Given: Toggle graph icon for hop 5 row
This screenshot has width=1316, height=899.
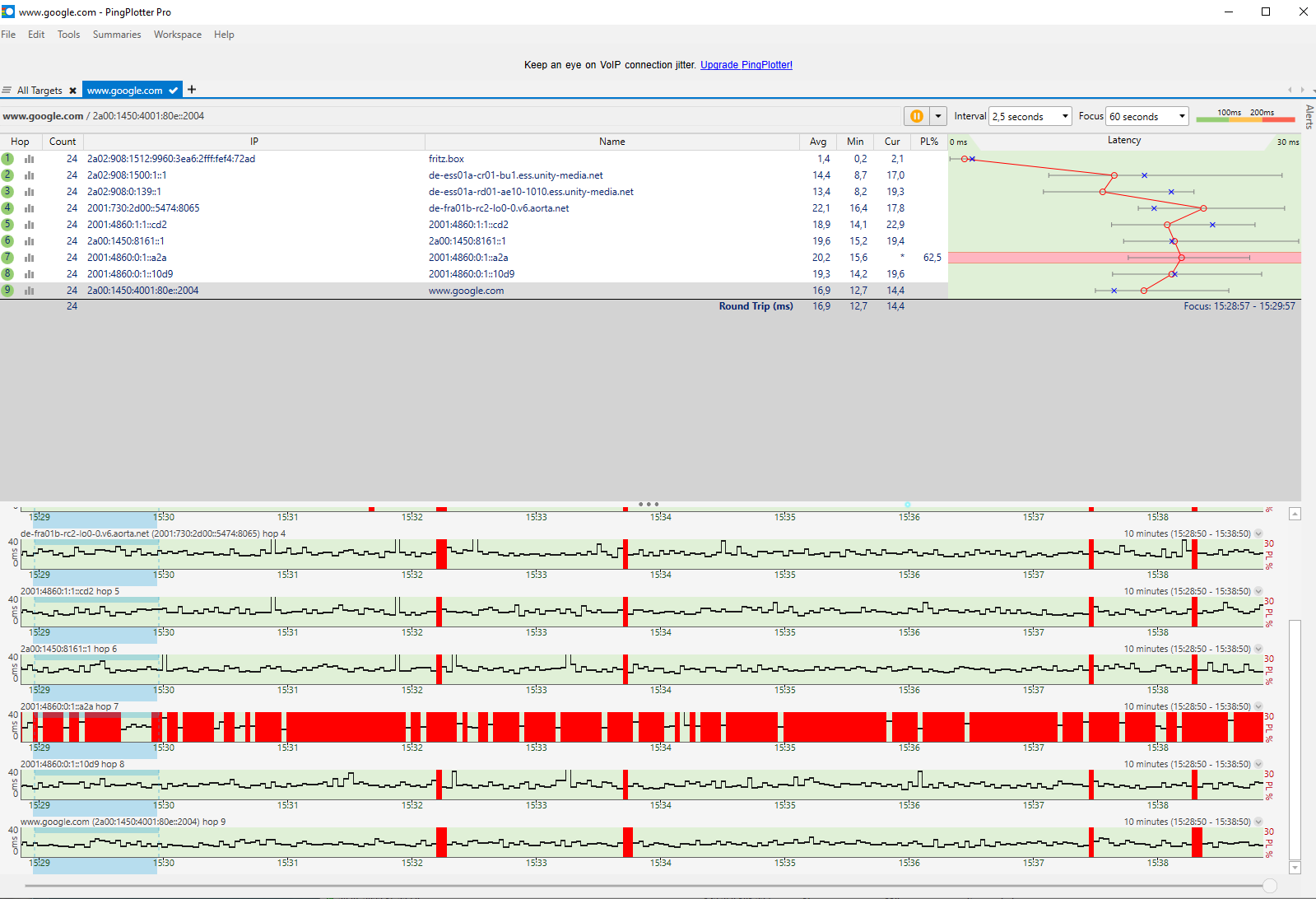Looking at the screenshot, I should click(x=30, y=225).
